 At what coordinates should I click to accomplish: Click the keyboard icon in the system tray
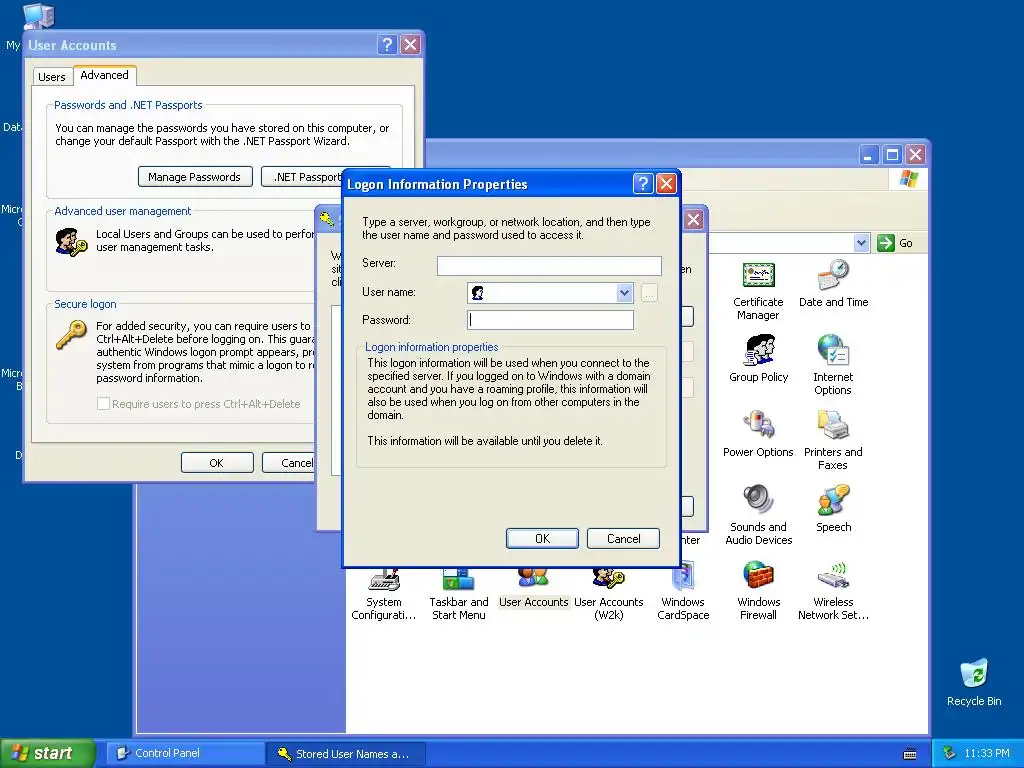tap(910, 754)
